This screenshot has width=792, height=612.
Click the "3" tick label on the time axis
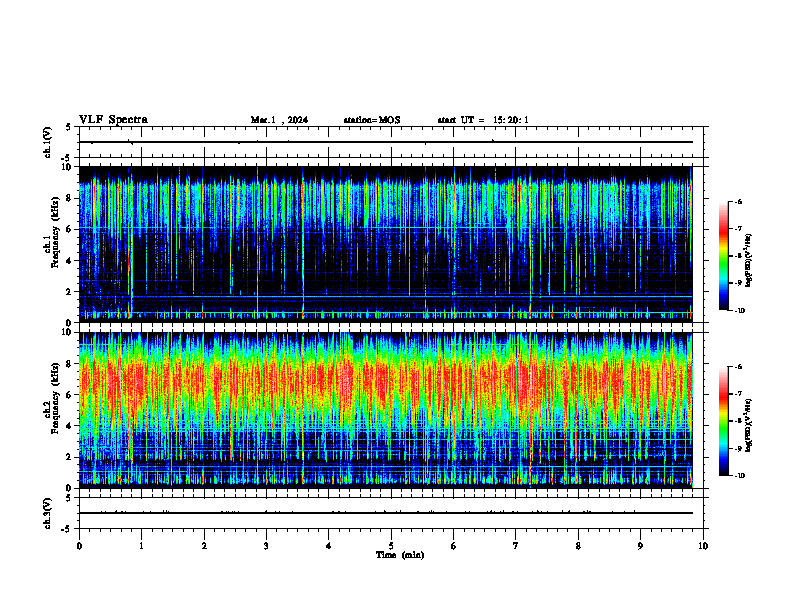(266, 546)
